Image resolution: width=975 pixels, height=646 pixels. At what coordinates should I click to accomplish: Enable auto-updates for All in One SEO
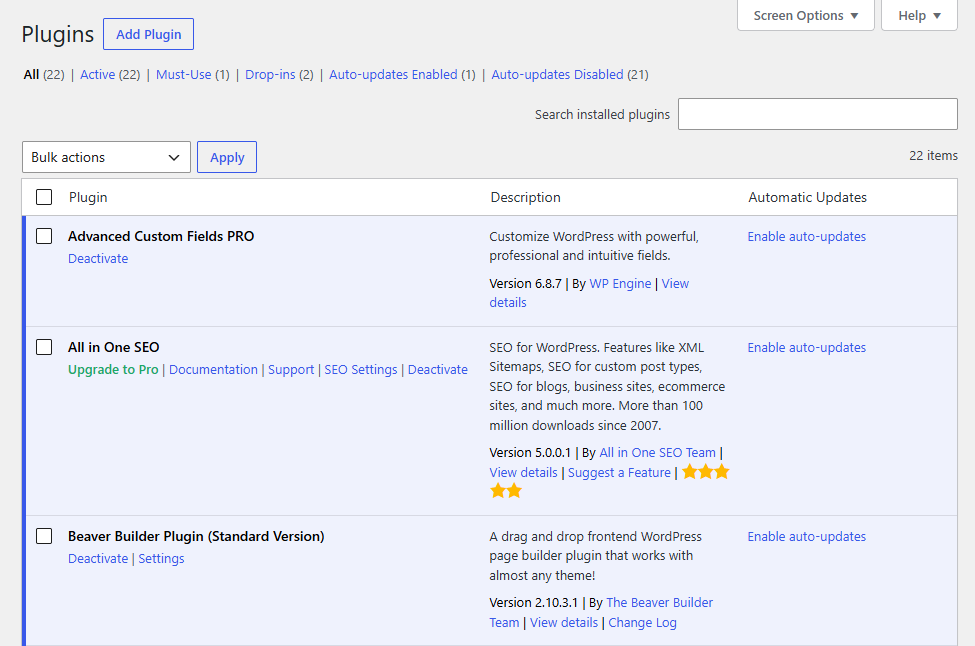(x=806, y=348)
